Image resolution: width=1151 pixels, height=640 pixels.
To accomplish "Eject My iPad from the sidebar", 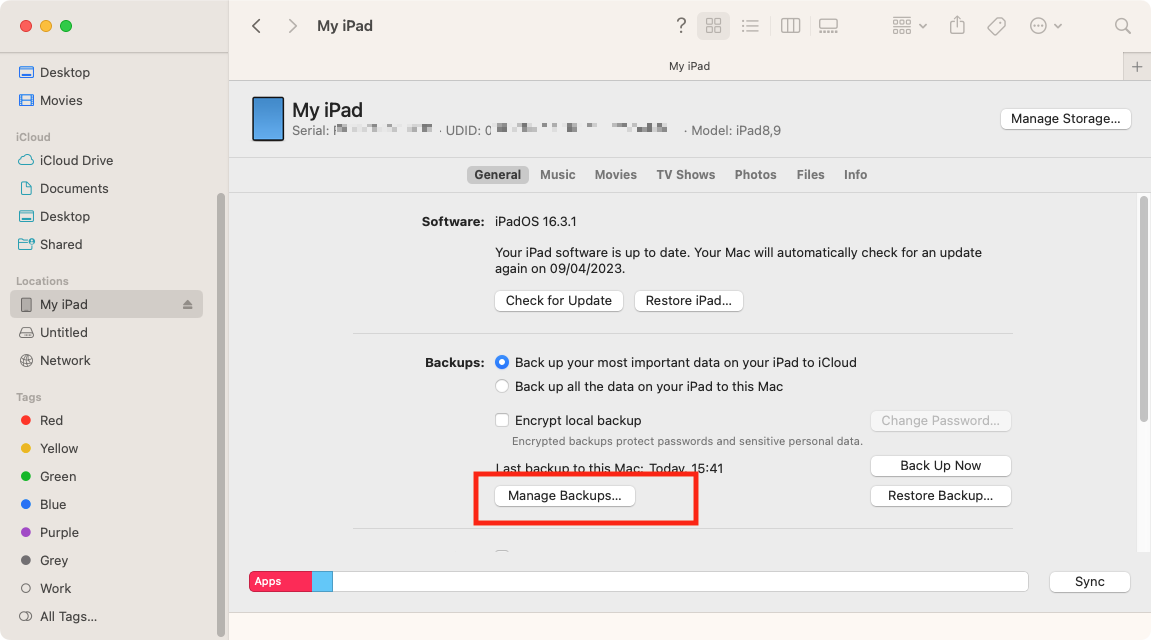I will (188, 305).
